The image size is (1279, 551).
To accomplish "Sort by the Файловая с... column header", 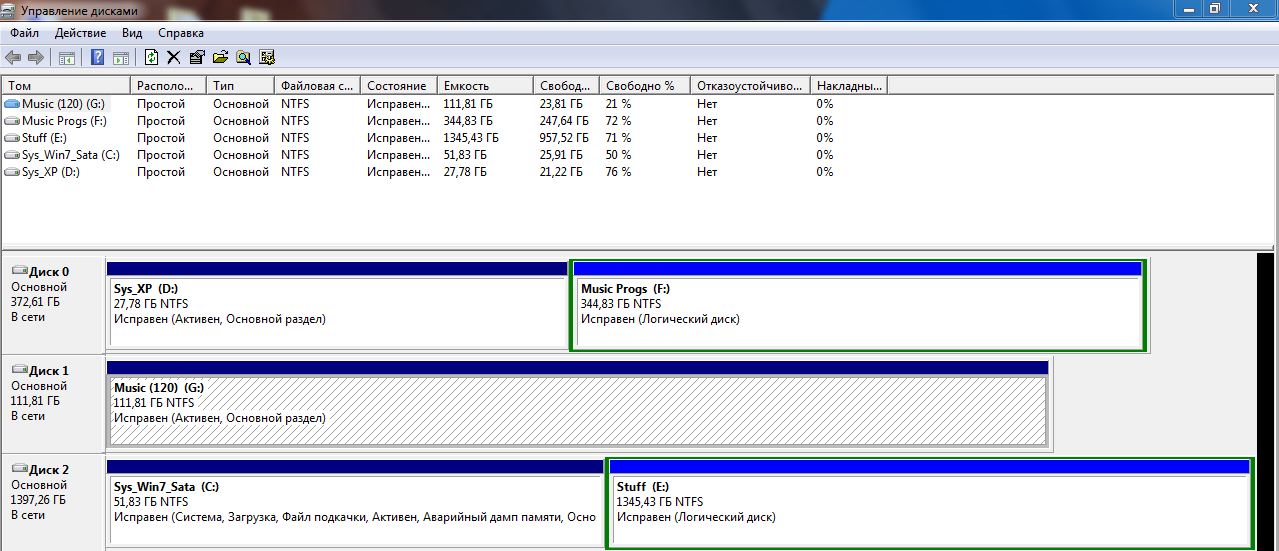I will coord(318,86).
